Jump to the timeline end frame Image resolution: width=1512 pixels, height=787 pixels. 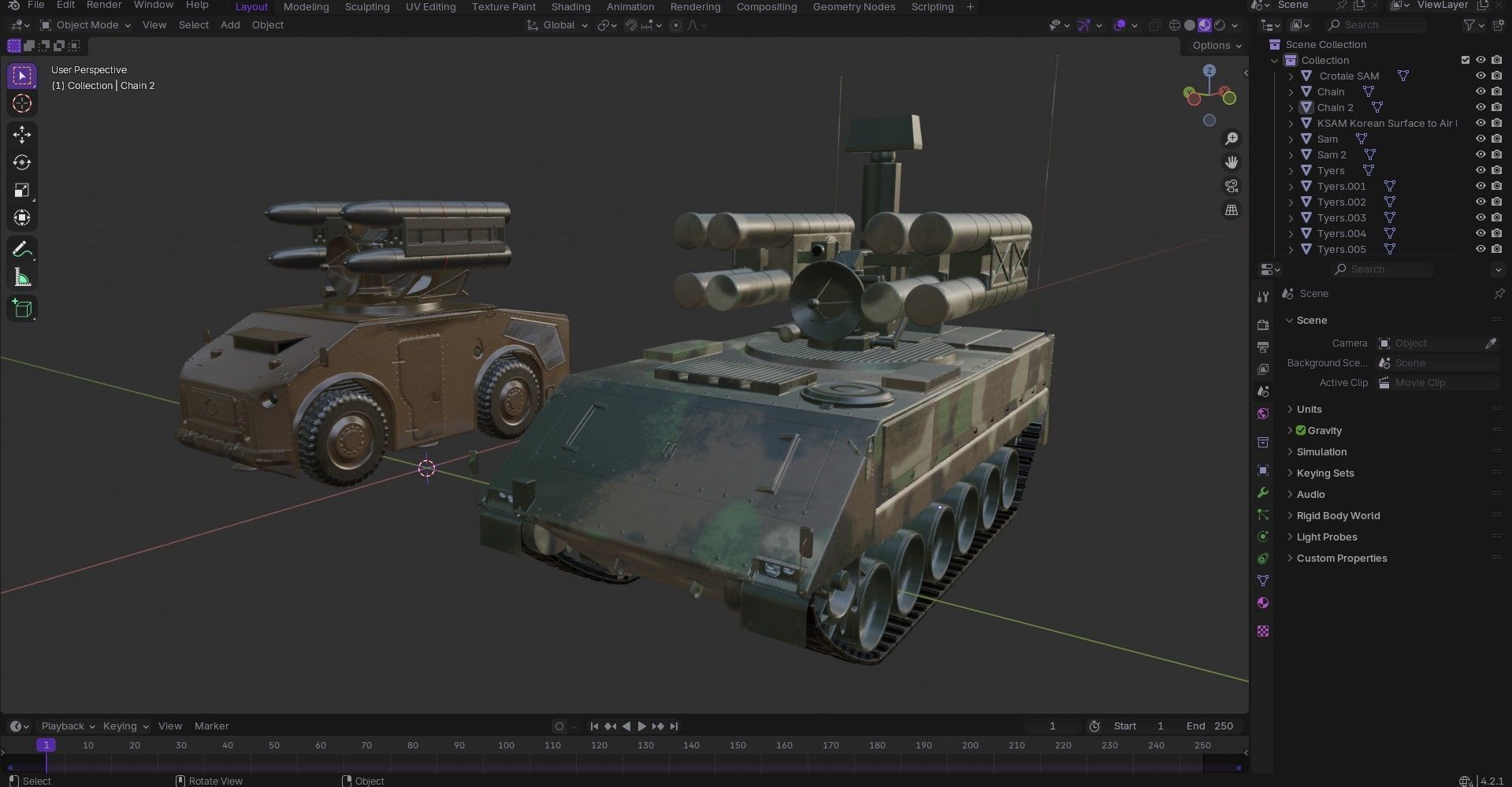pyautogui.click(x=674, y=726)
